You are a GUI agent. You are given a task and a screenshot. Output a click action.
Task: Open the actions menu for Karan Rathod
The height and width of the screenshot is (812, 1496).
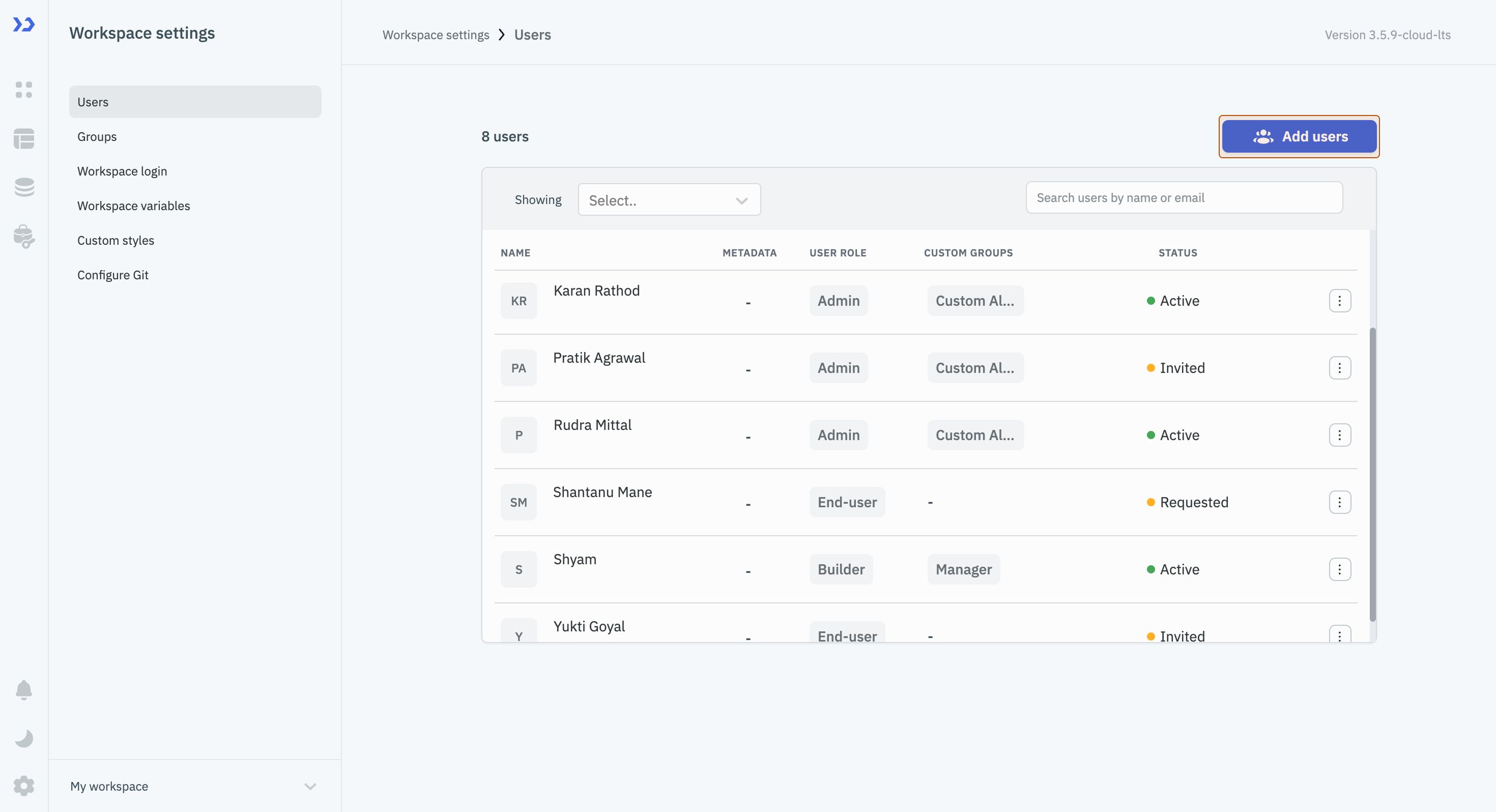pos(1339,301)
